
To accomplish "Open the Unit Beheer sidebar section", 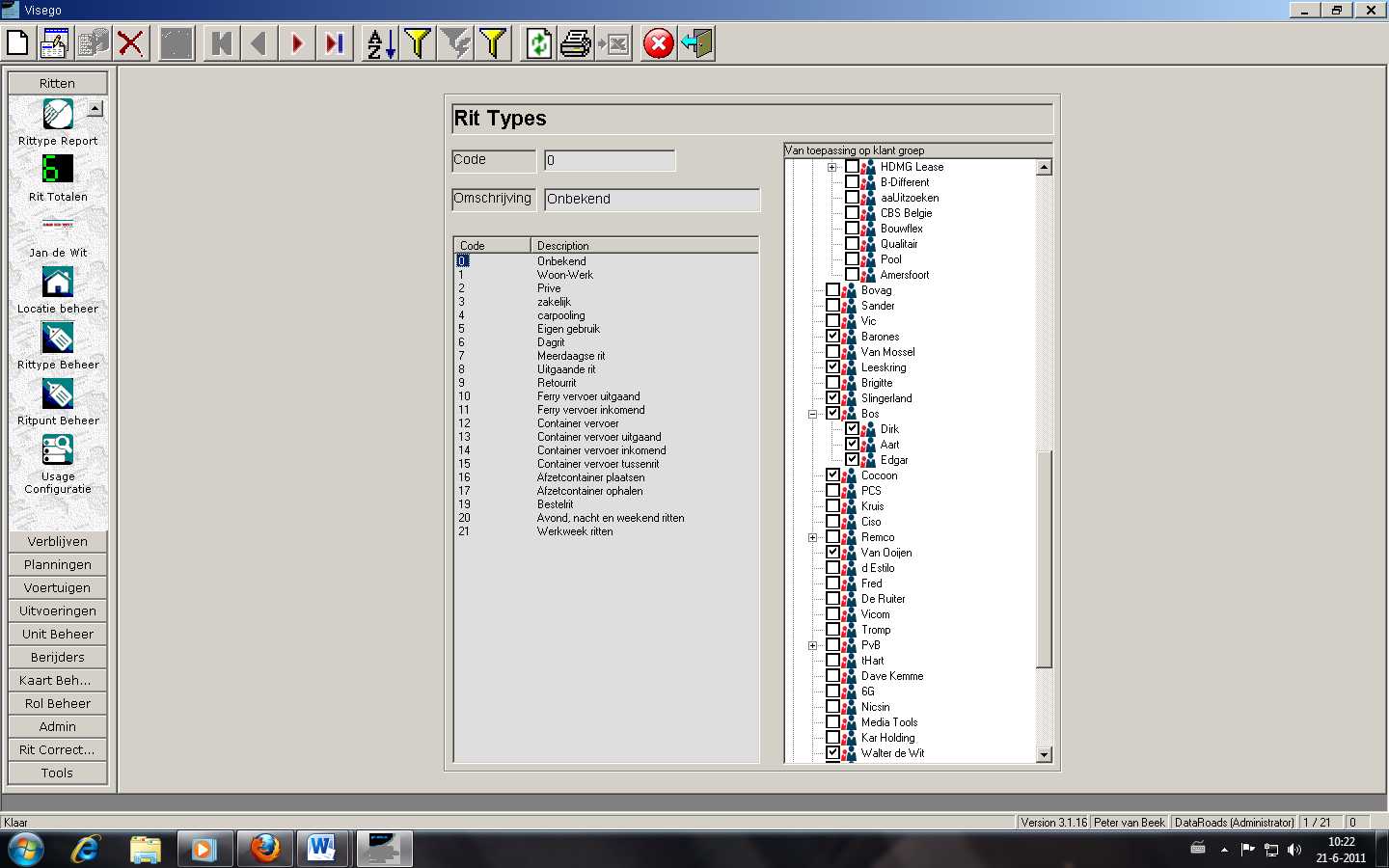I will 58,634.
